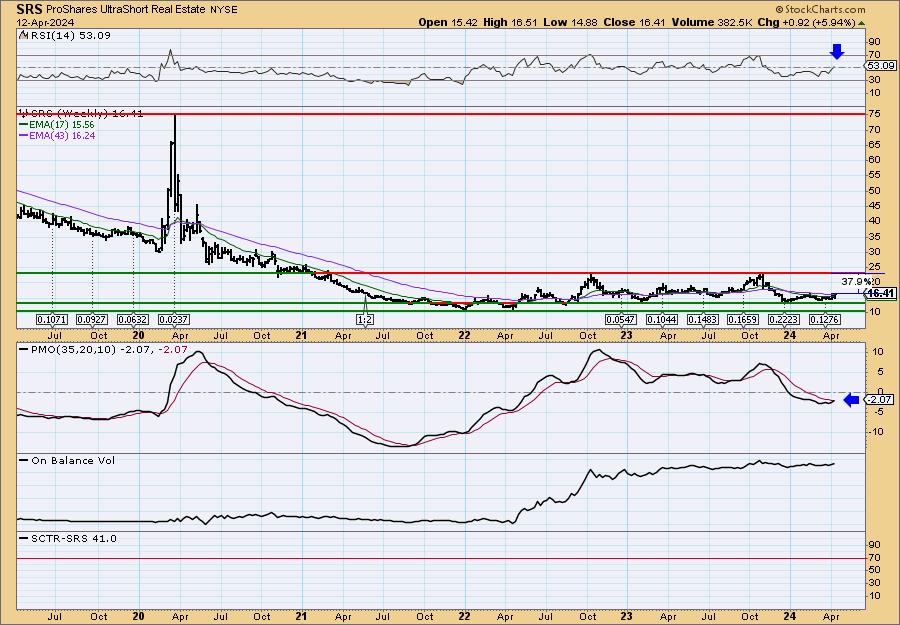This screenshot has width=900, height=625.
Task: Click the Open 15.42 value
Action: 448,22
